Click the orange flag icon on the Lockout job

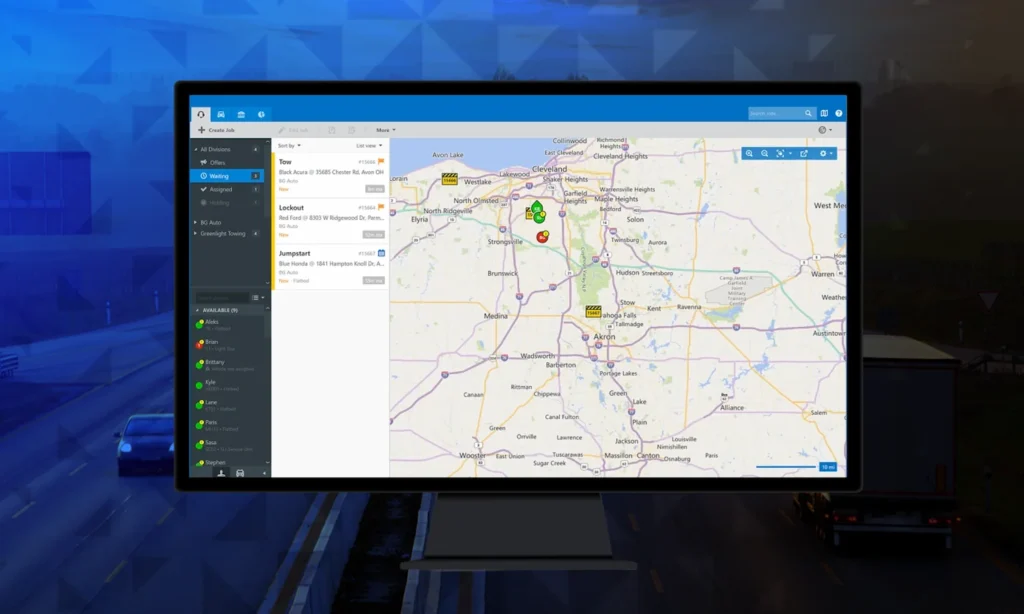pyautogui.click(x=381, y=208)
